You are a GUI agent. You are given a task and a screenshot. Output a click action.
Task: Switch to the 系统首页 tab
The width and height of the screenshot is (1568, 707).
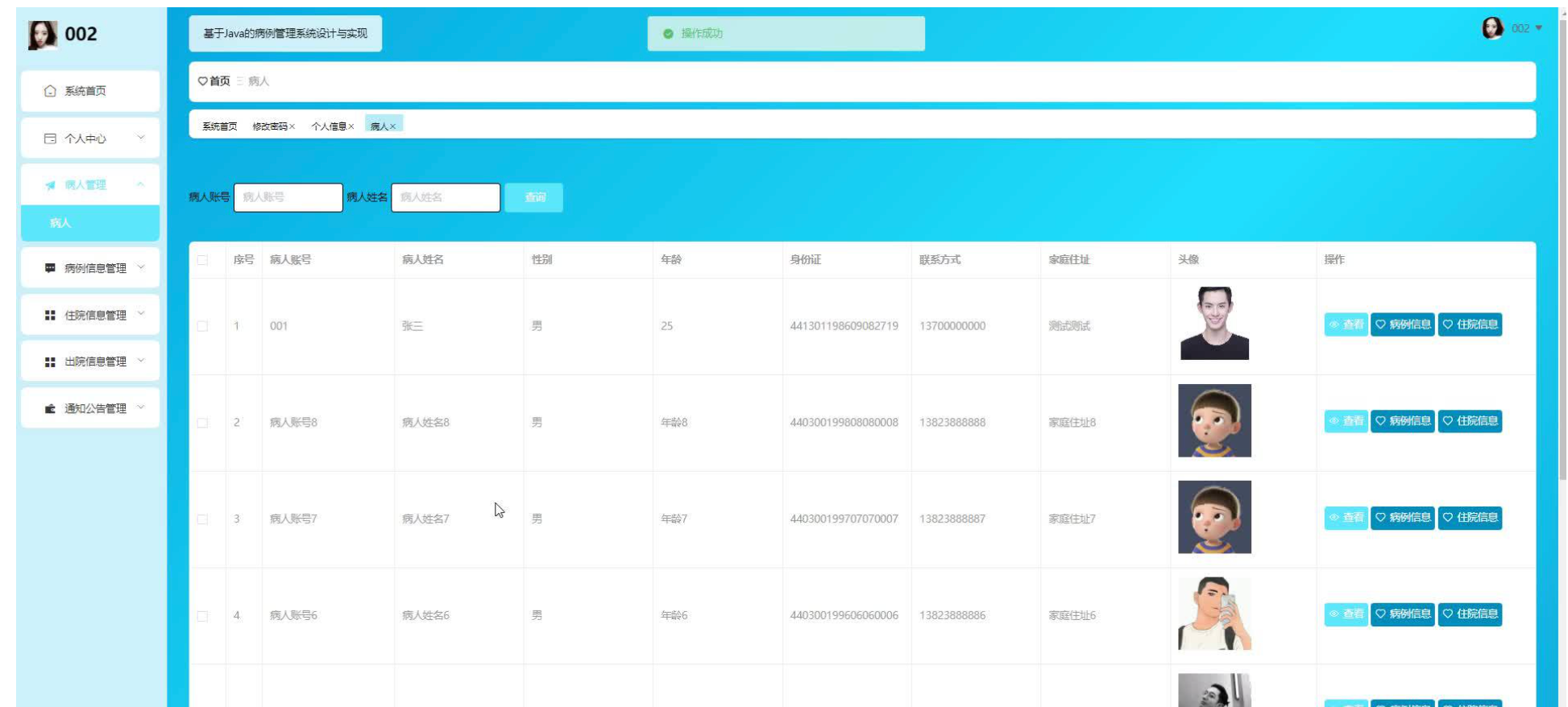point(219,126)
